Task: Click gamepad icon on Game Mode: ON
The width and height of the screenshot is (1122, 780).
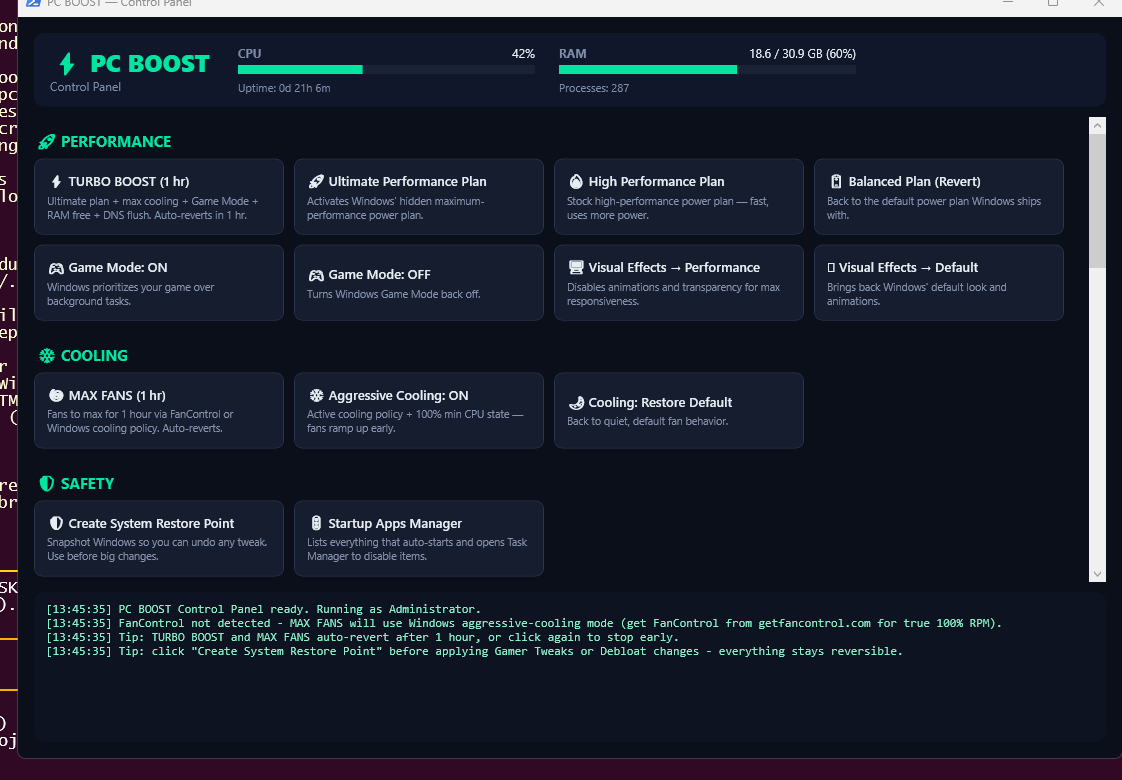Action: [x=56, y=268]
